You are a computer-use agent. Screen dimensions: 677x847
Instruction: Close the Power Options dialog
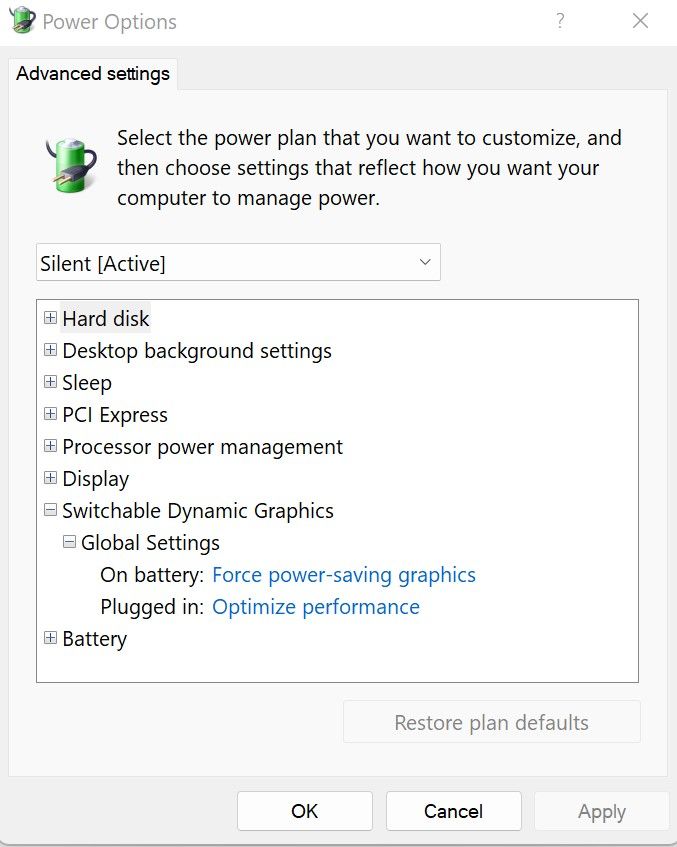[640, 21]
